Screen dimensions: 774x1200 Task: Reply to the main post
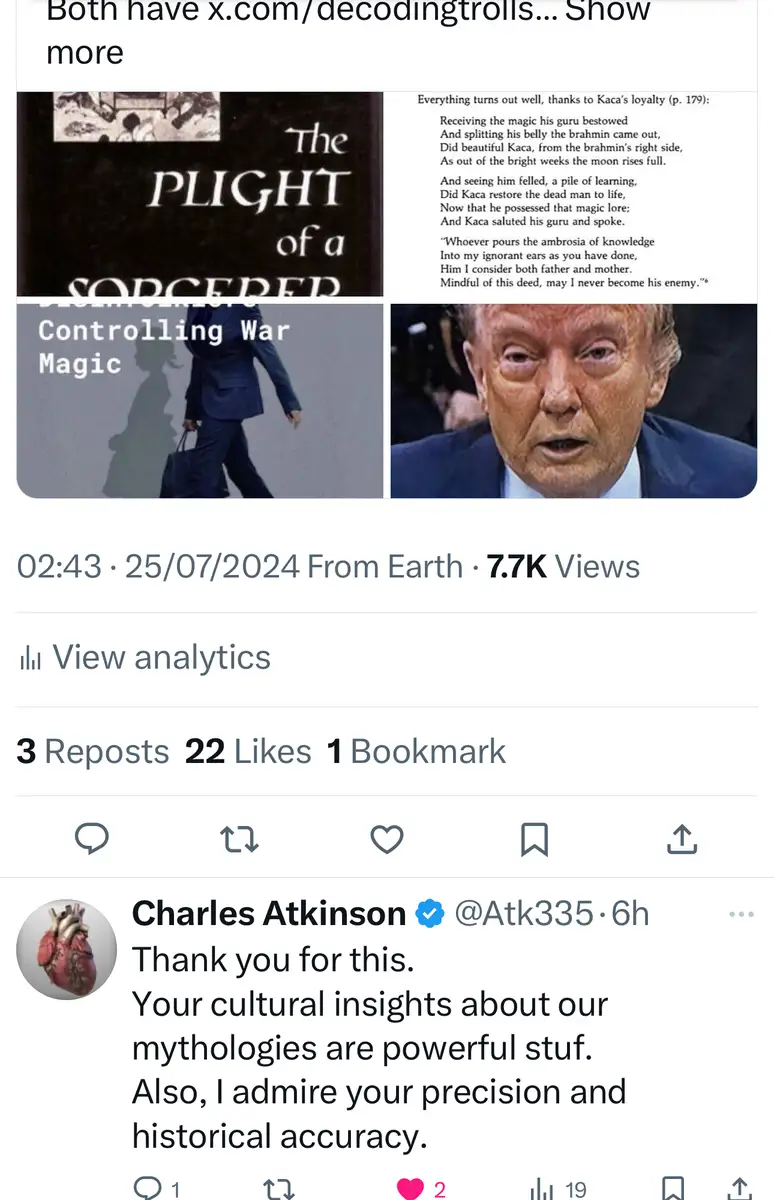(x=92, y=840)
